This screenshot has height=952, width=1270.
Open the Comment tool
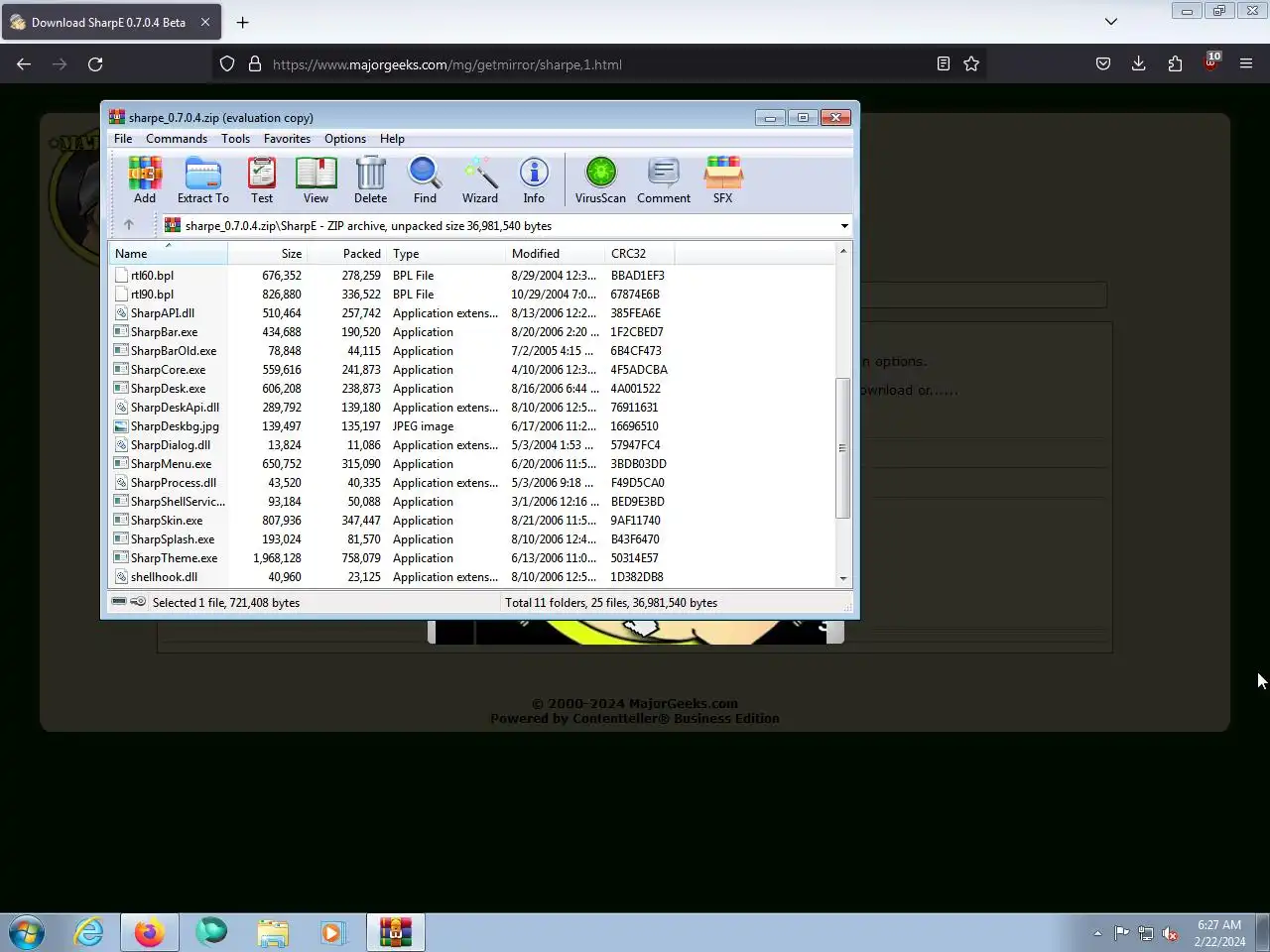(664, 179)
